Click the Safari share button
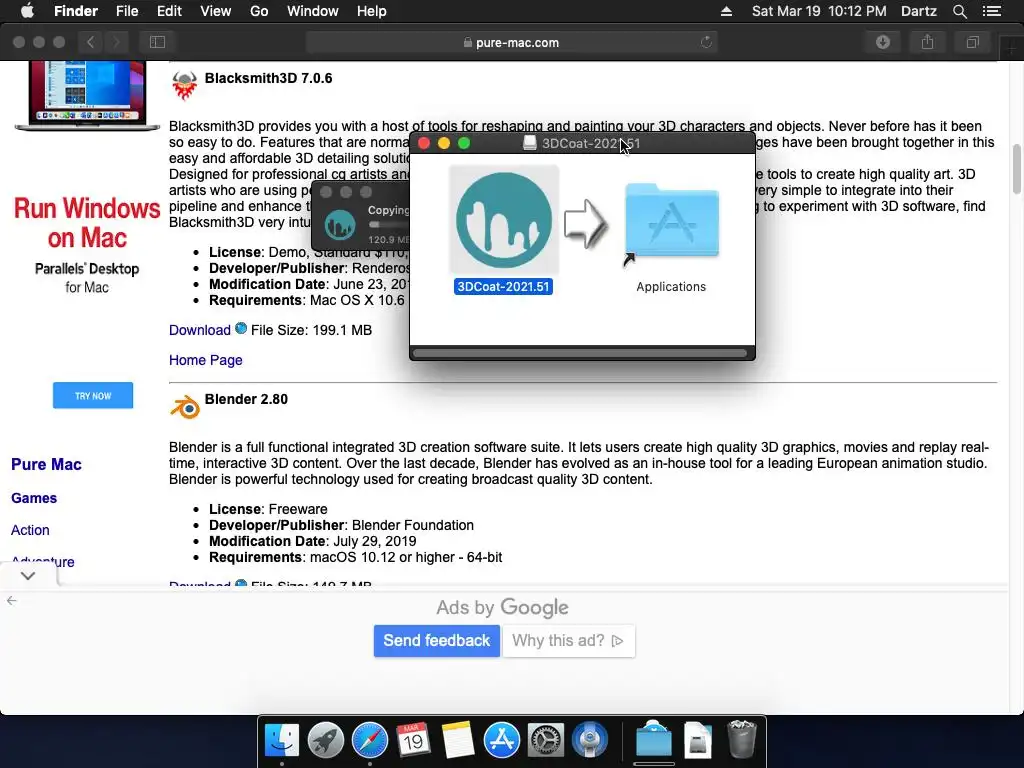This screenshot has height=768, width=1024. tap(927, 42)
